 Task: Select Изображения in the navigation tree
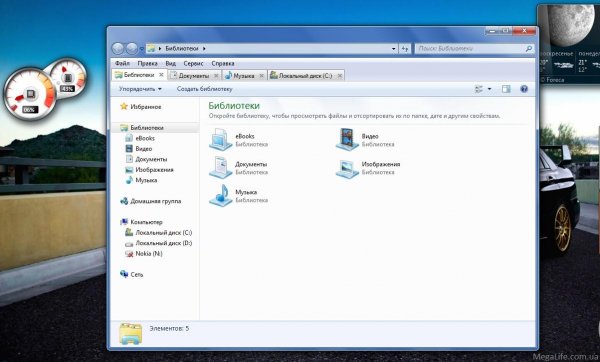(149, 170)
